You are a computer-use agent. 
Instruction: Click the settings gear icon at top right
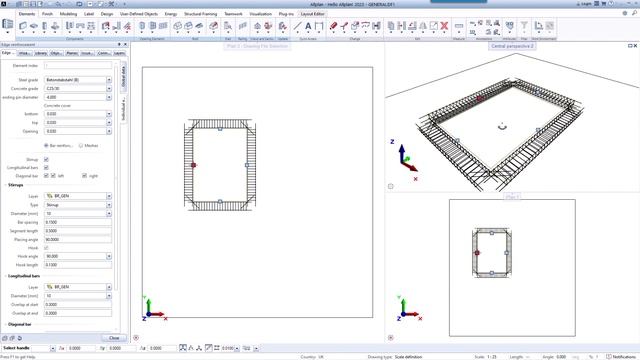[x=625, y=13]
